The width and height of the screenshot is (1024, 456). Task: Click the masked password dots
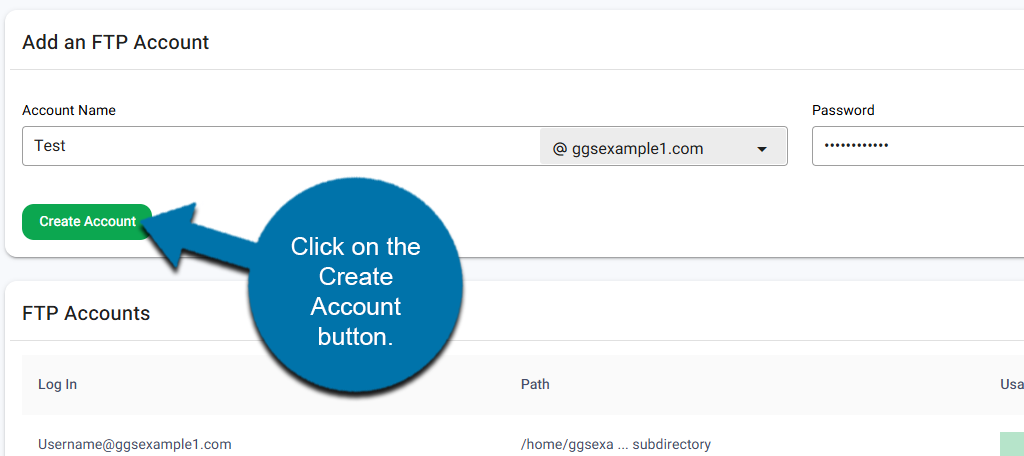856,147
